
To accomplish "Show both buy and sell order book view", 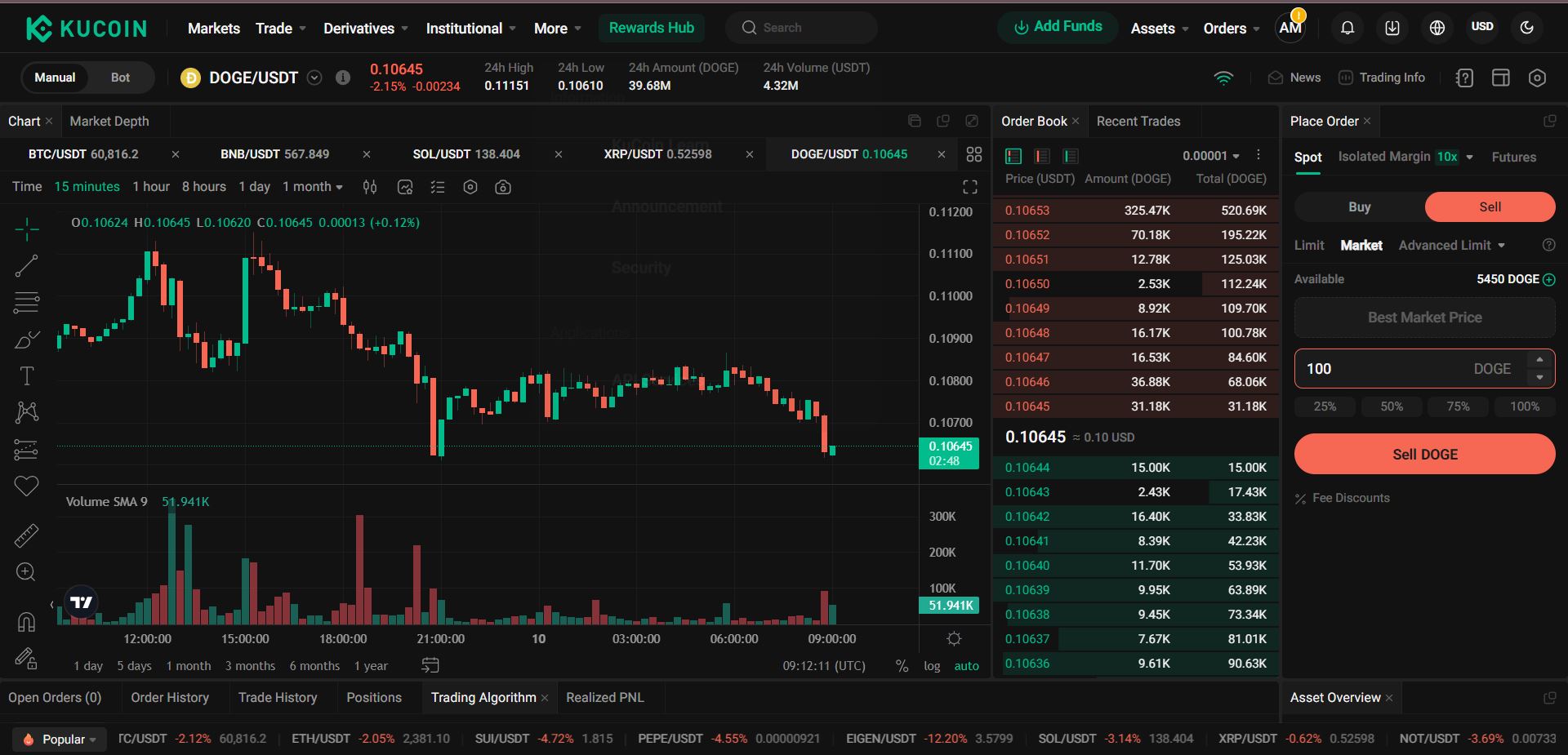I will pyautogui.click(x=1013, y=156).
